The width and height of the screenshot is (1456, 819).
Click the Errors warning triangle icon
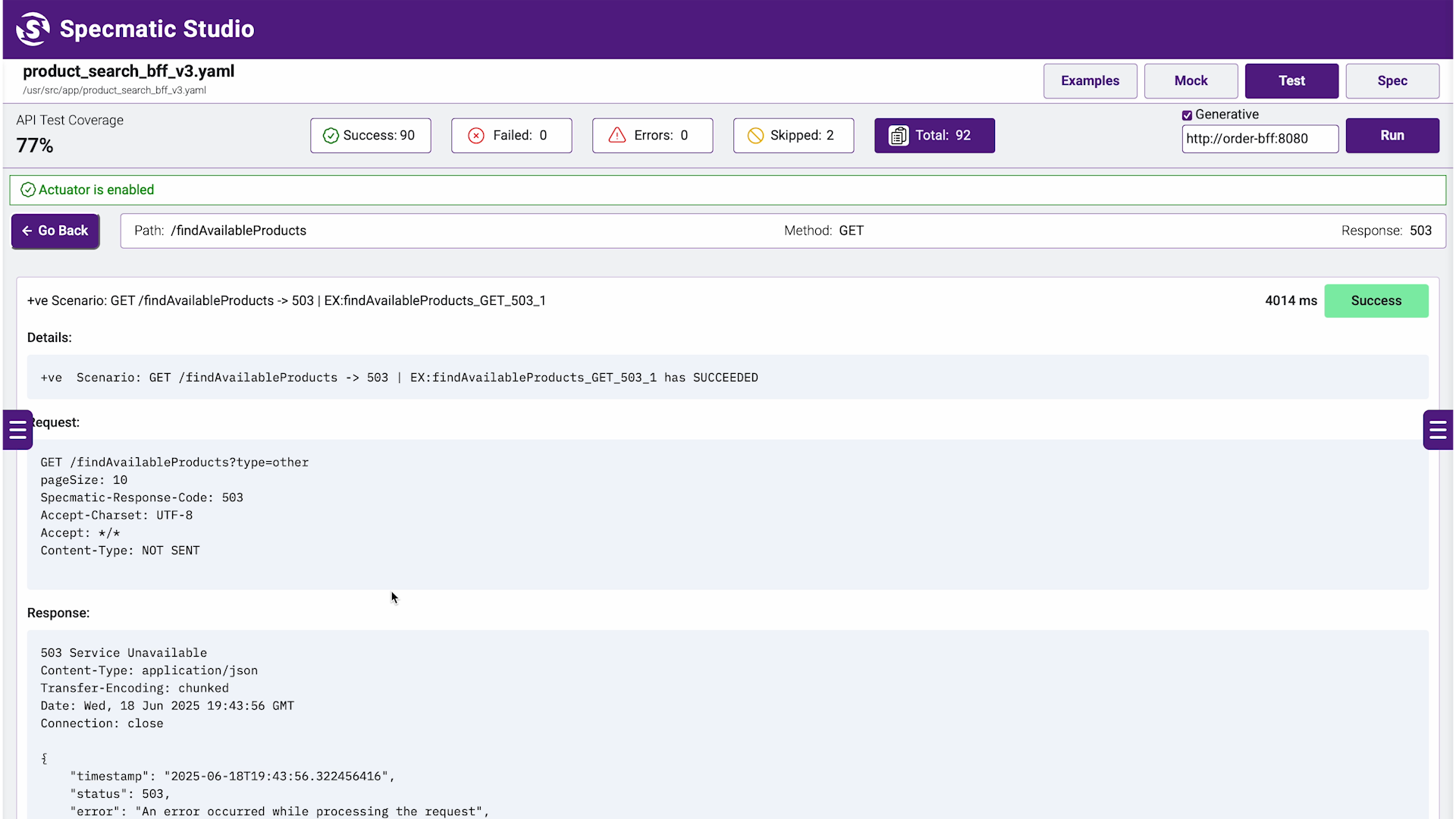tap(617, 136)
